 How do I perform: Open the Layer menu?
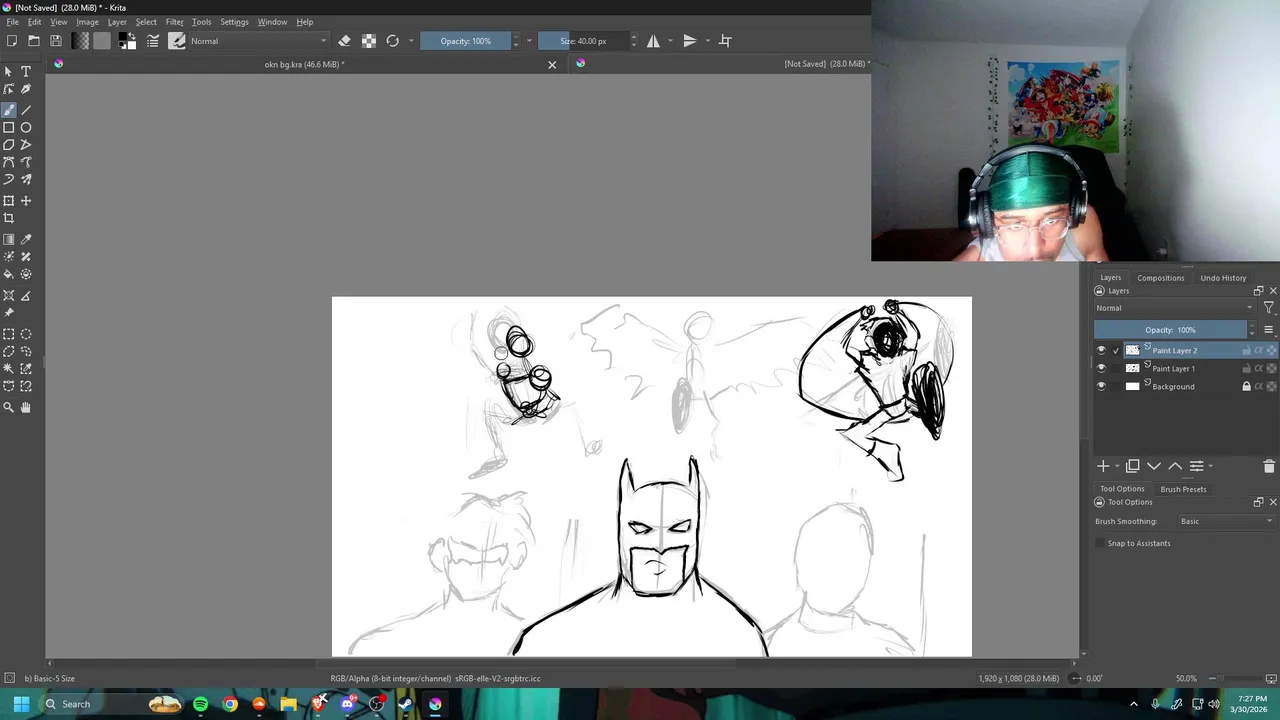pos(117,22)
